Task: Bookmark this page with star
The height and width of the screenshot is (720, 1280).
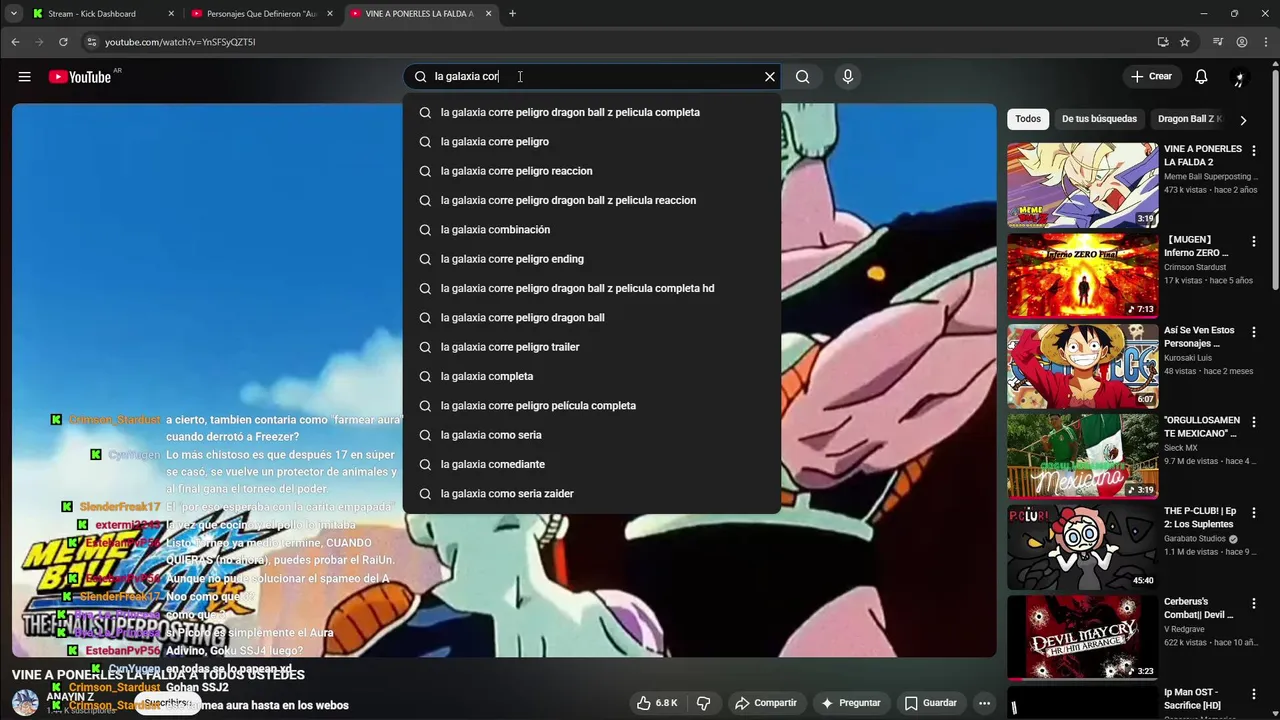Action: [1185, 42]
